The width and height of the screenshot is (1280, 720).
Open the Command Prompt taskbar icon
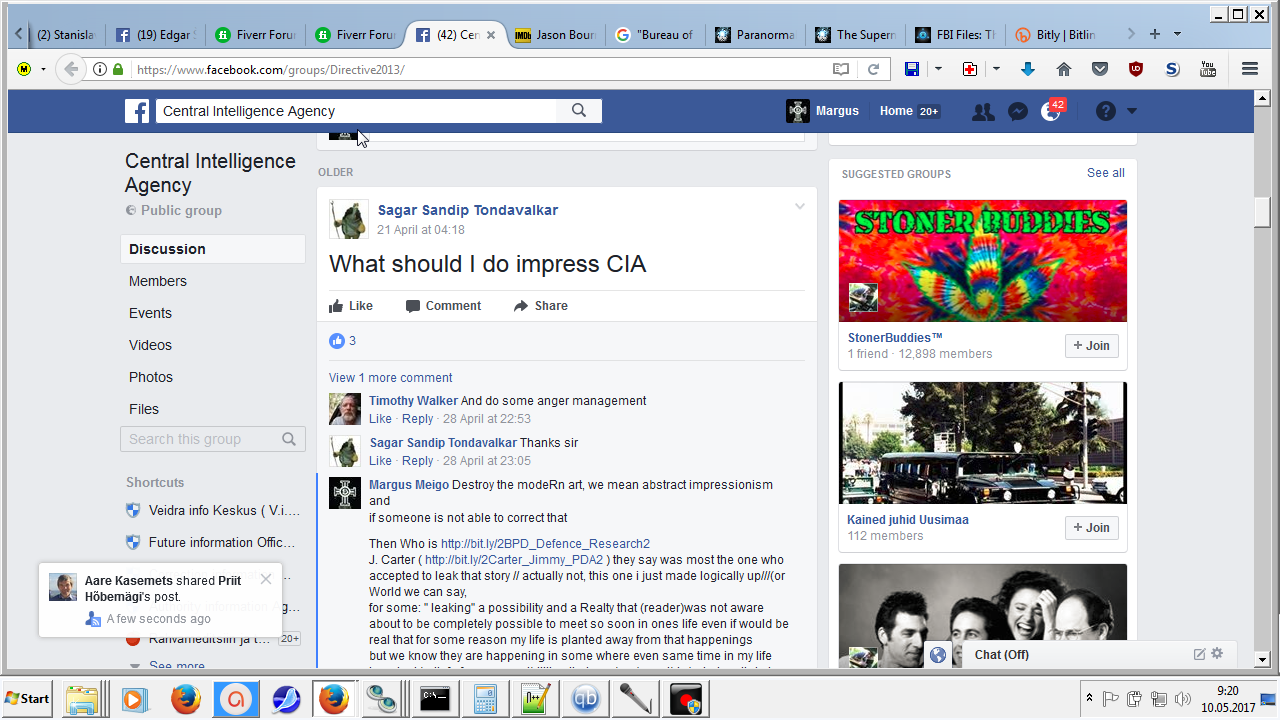coord(435,698)
